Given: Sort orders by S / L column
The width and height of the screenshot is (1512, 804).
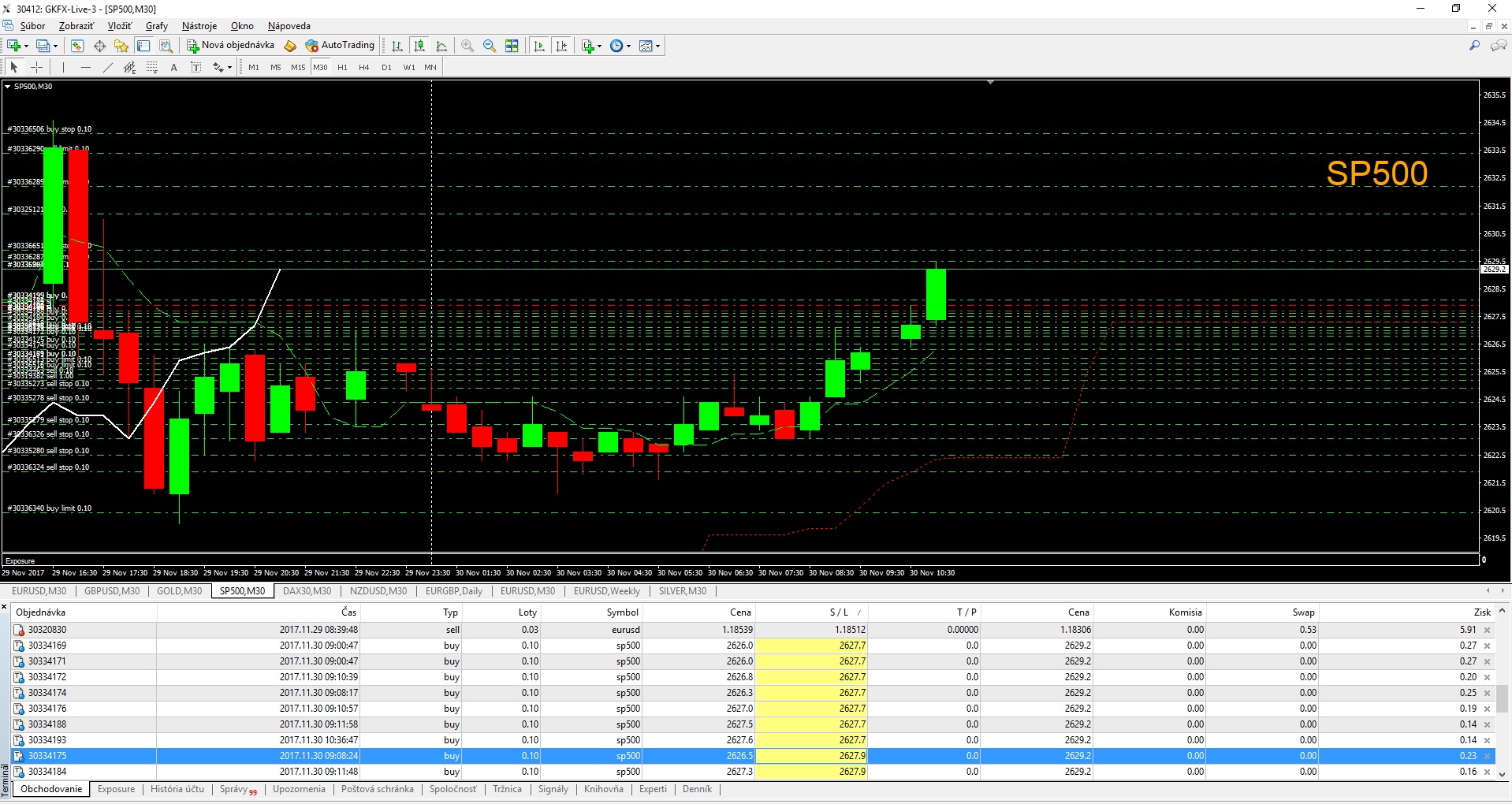Looking at the screenshot, I should pyautogui.click(x=811, y=612).
